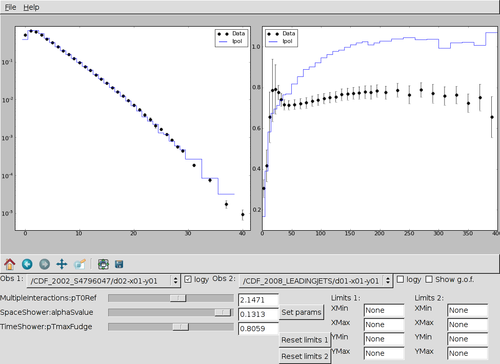
Task: Click the Home reset view icon
Action: tap(10, 264)
